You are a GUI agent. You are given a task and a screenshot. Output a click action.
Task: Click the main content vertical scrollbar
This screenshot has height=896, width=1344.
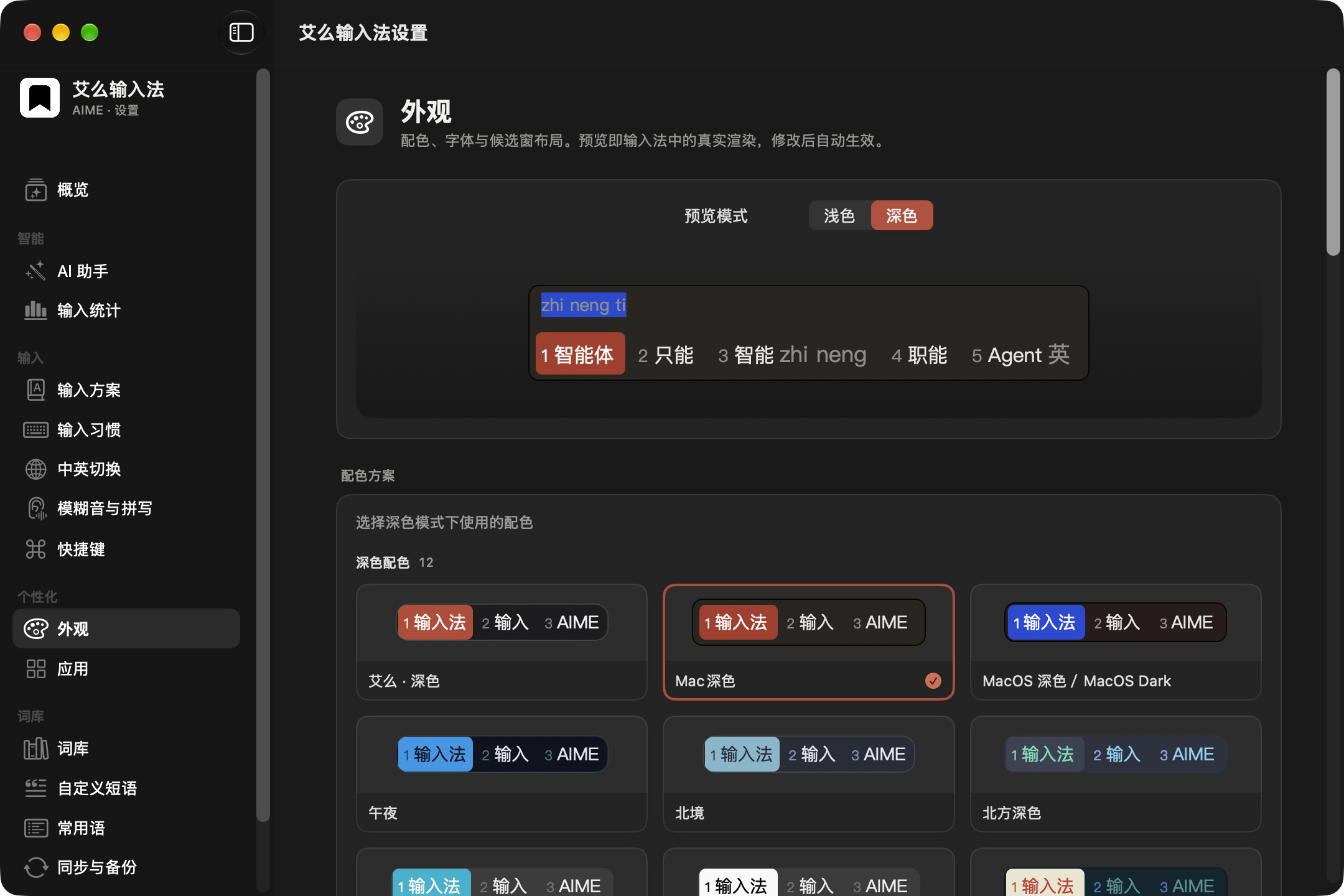pos(1332,162)
